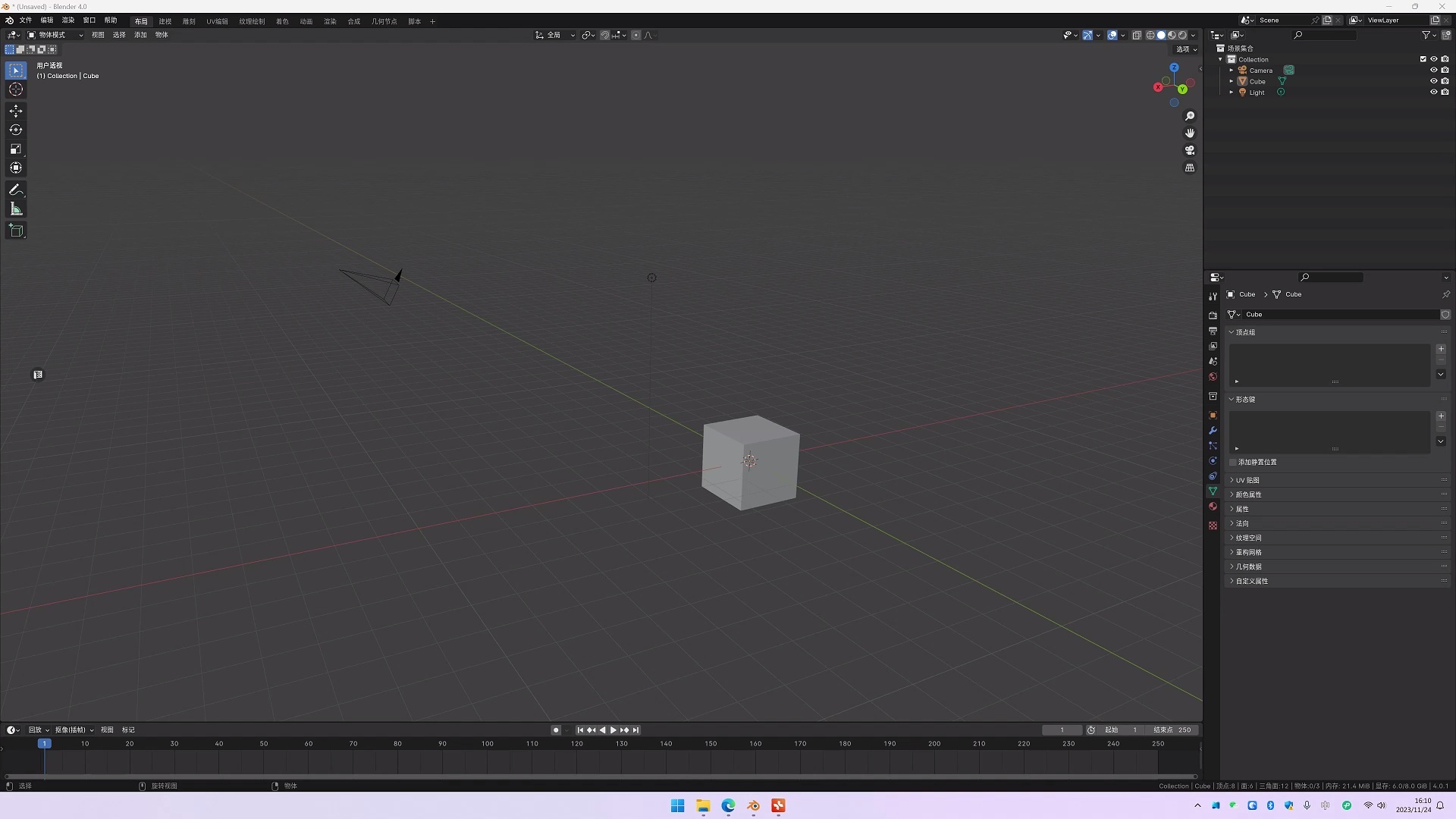Open the transform orientation dropdown showing 全局
The image size is (1456, 819).
554,35
